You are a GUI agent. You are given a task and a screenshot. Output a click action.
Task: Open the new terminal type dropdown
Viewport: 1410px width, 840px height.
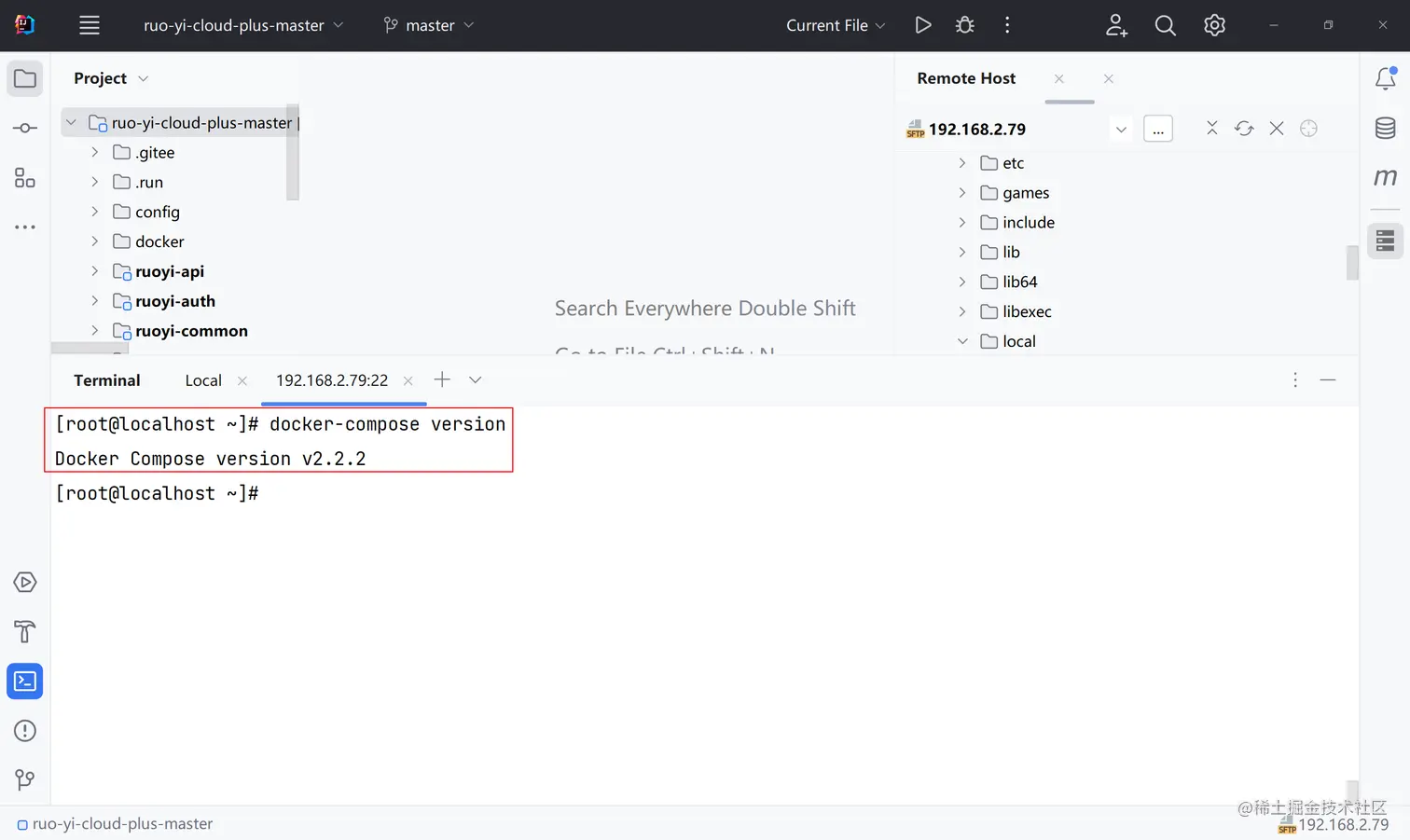click(x=476, y=379)
